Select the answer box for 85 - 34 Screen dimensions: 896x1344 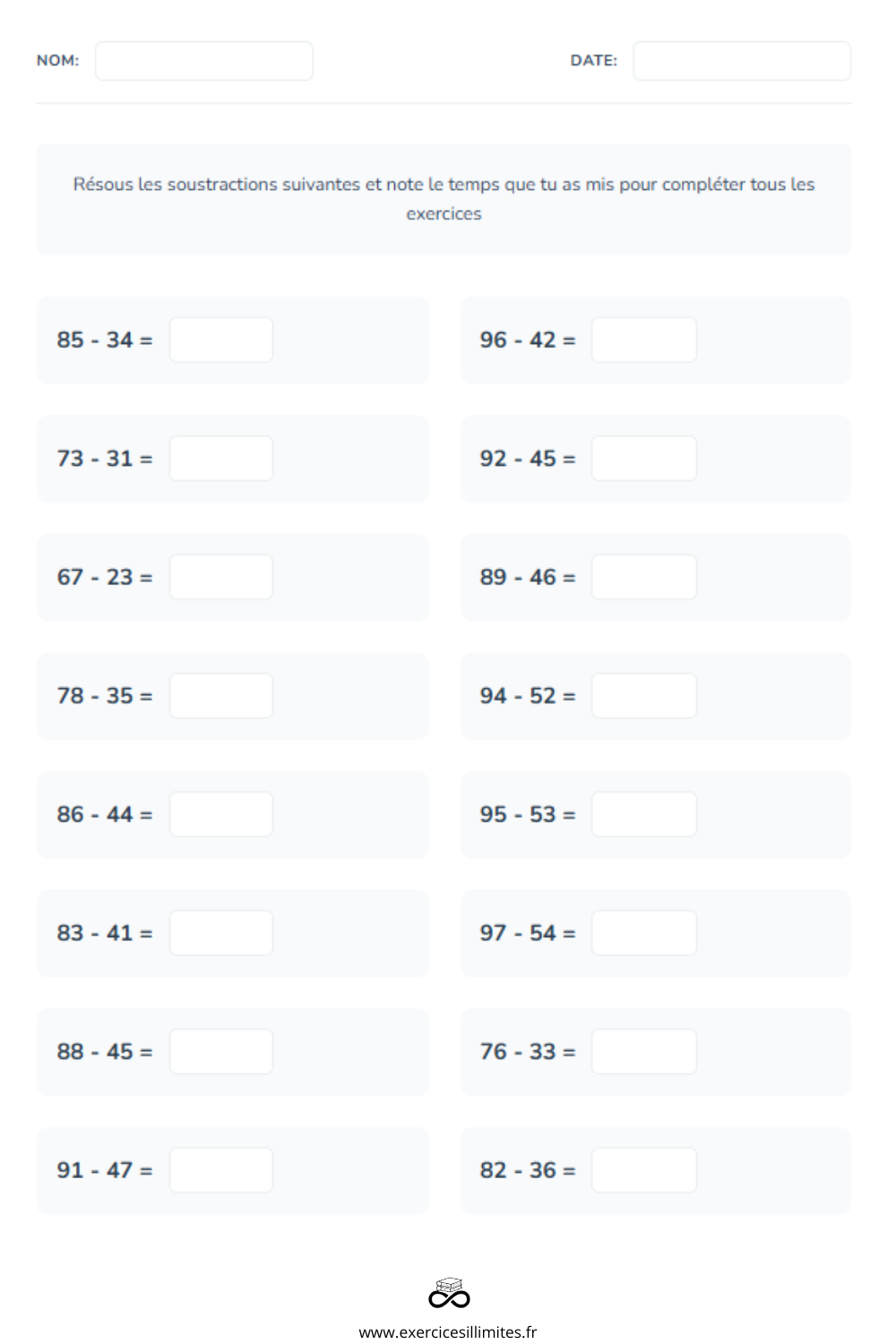(221, 340)
